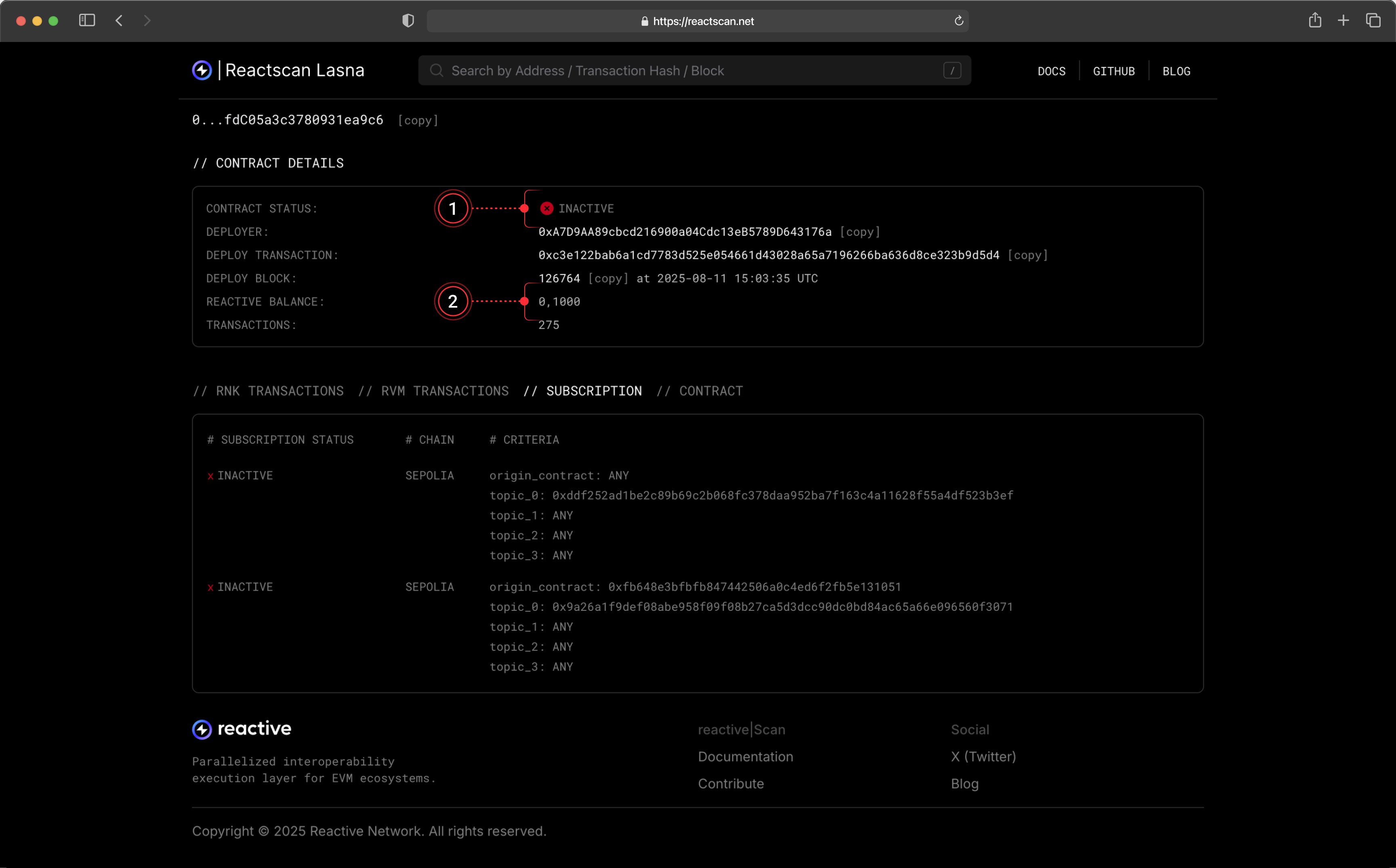1396x868 pixels.
Task: Toggle the Safari sidebar icon
Action: [x=87, y=21]
